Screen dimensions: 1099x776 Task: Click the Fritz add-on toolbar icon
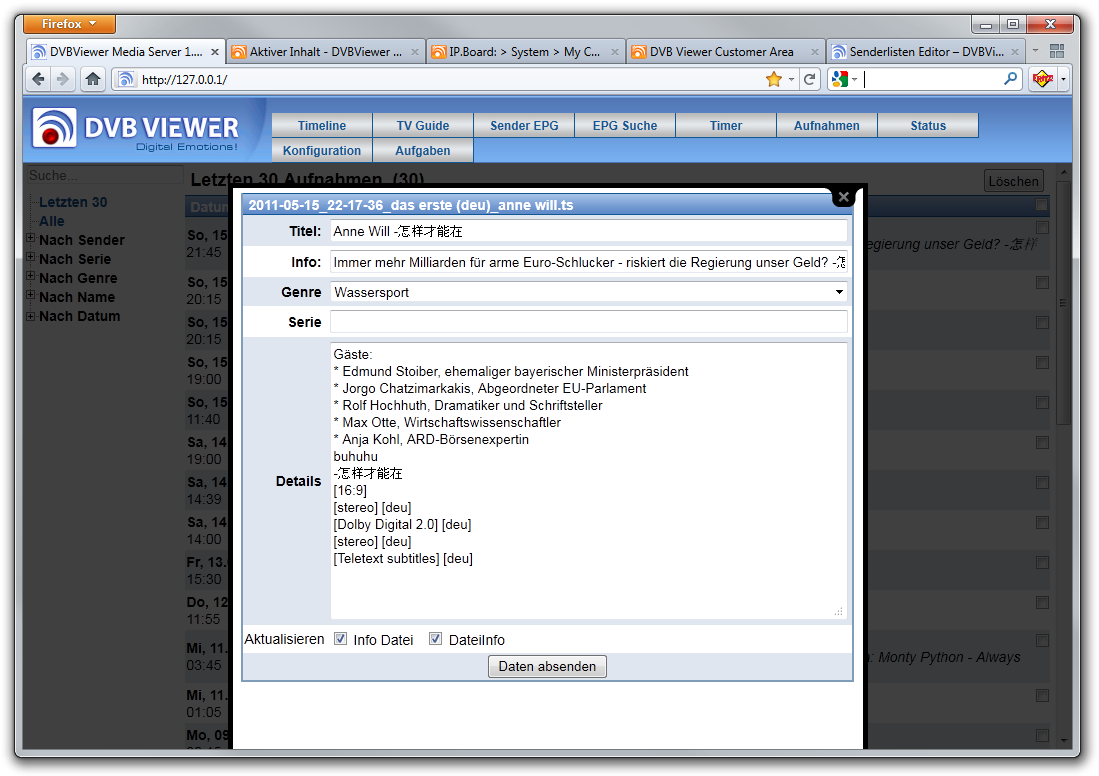[1043, 79]
